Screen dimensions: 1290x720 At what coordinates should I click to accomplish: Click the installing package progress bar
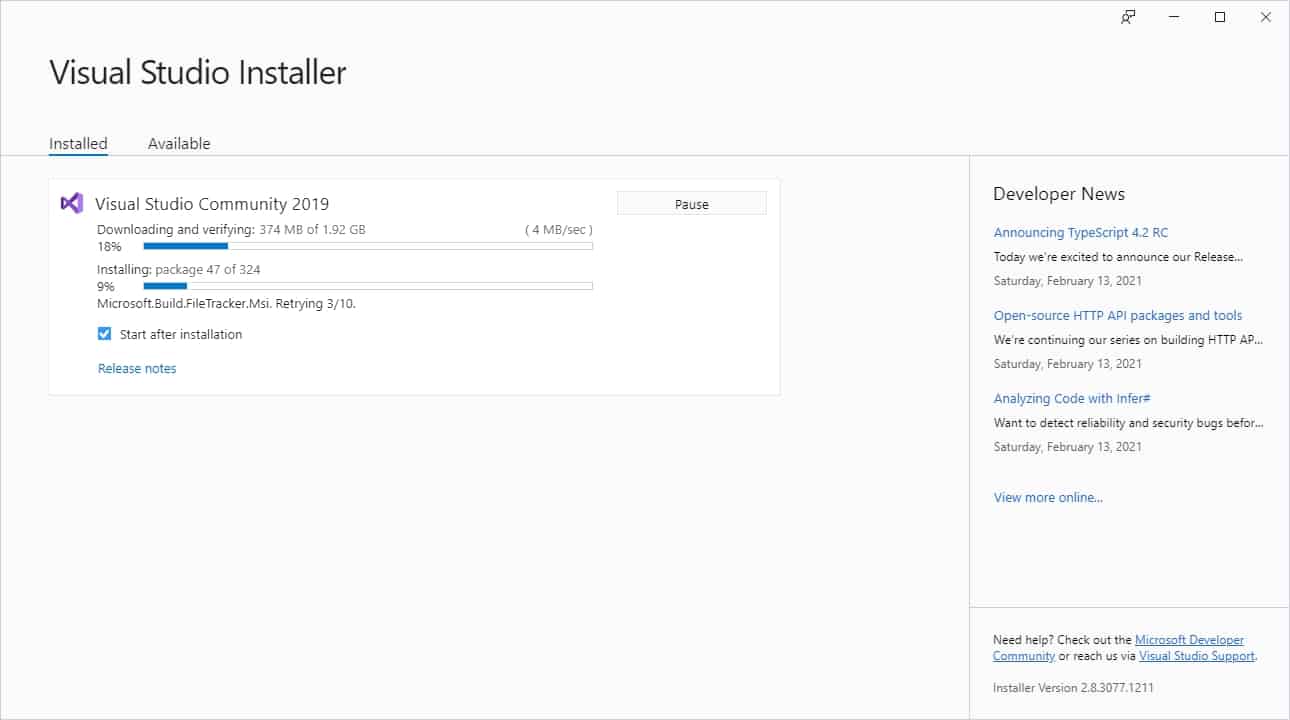pos(368,286)
